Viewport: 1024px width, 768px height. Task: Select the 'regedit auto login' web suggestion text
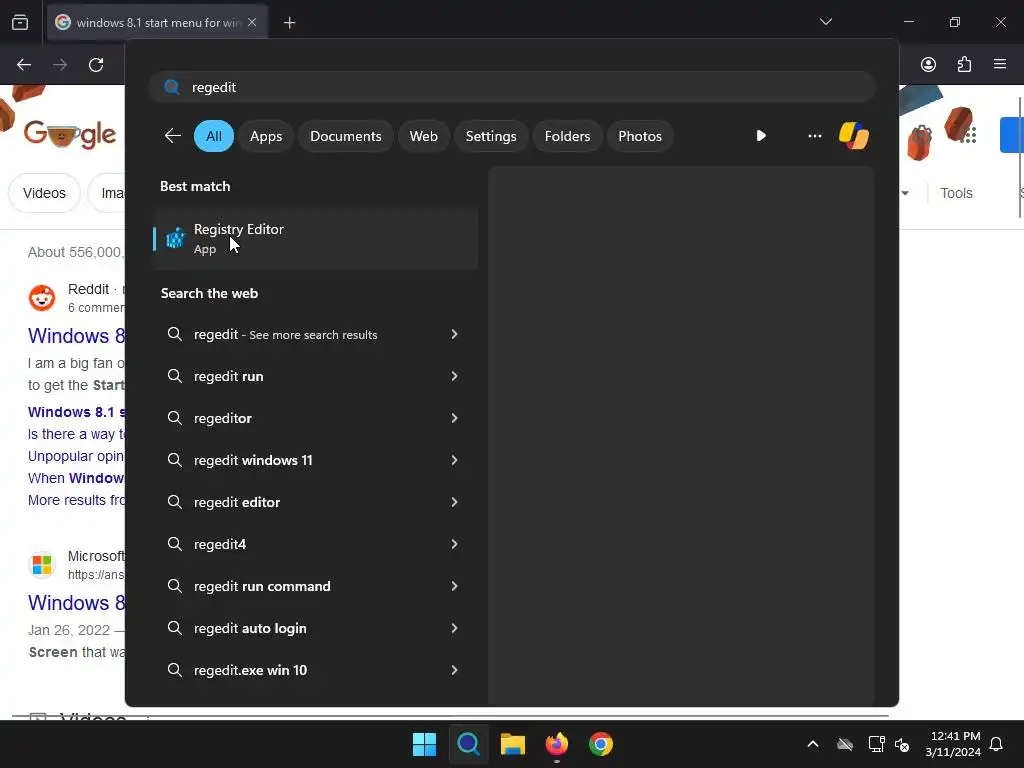pos(250,628)
